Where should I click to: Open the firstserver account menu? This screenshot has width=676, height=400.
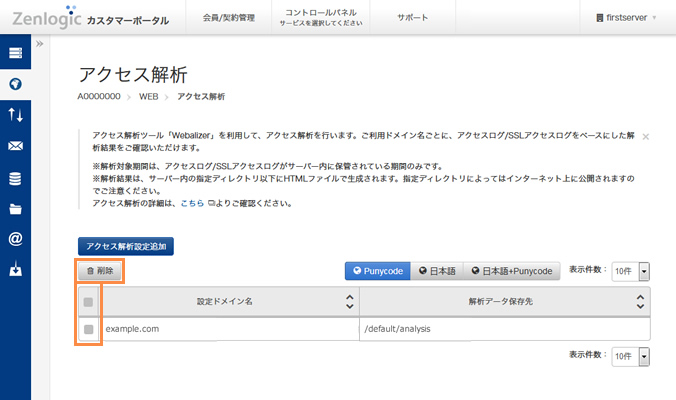click(626, 18)
